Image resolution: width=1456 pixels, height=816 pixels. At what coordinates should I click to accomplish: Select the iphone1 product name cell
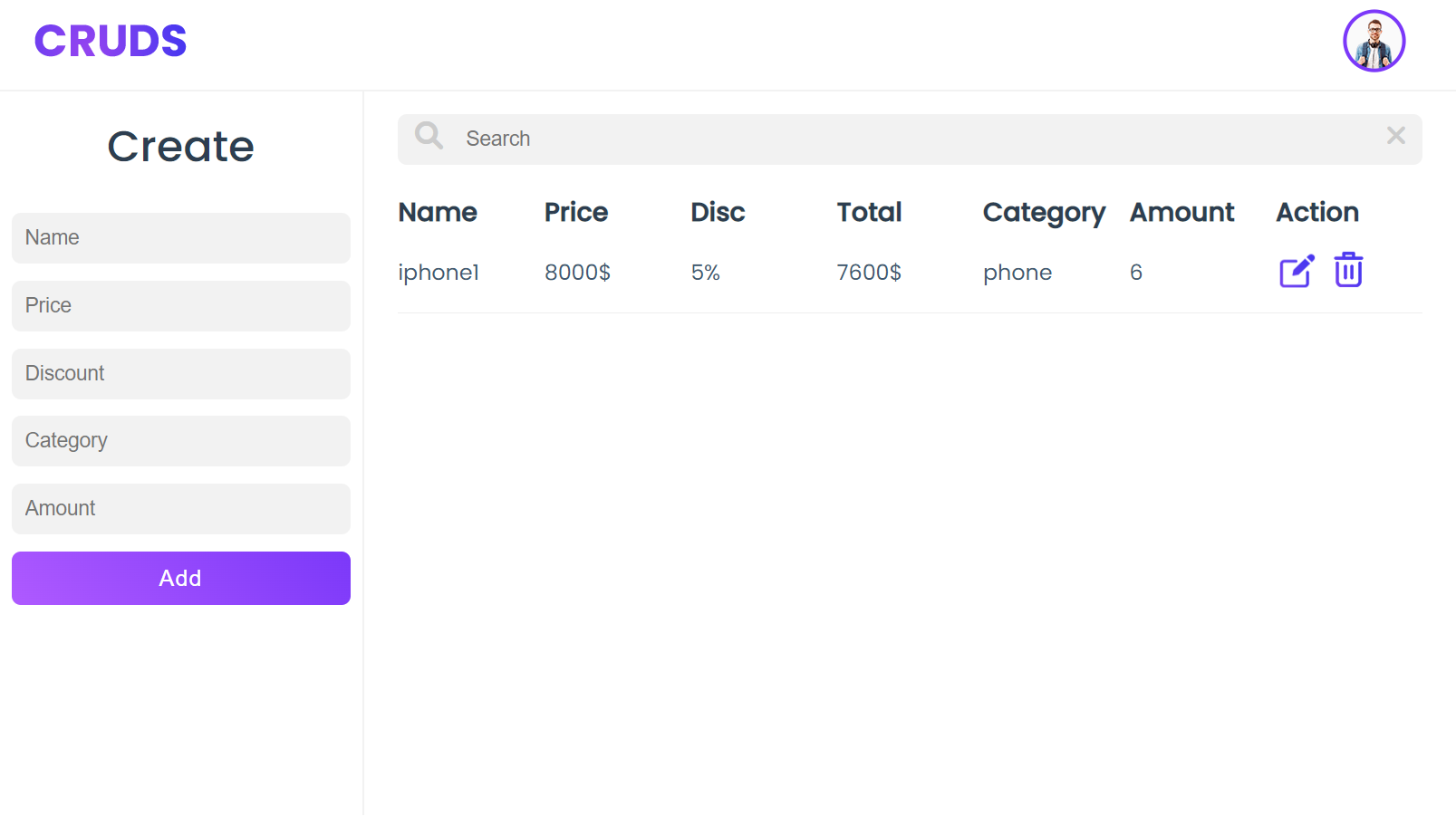point(439,273)
